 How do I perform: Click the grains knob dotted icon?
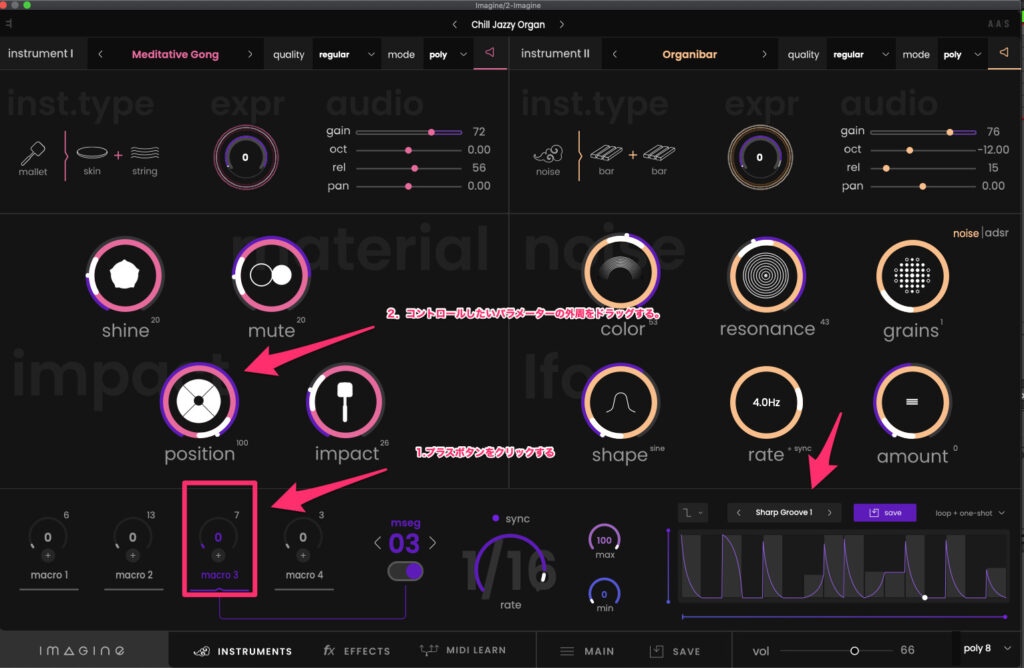tap(912, 275)
